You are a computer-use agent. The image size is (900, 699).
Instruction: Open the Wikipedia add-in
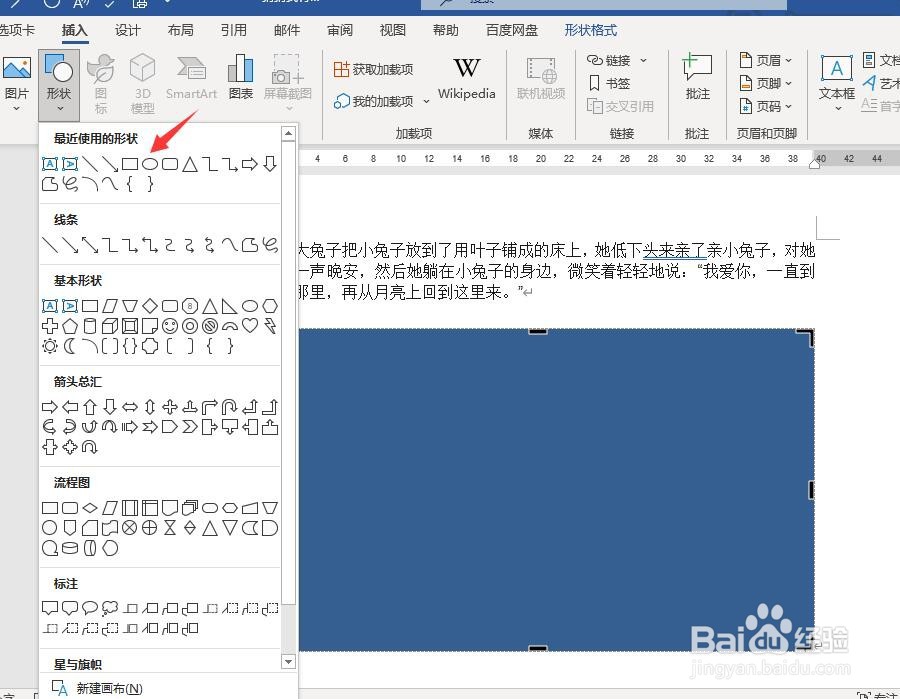(x=466, y=76)
